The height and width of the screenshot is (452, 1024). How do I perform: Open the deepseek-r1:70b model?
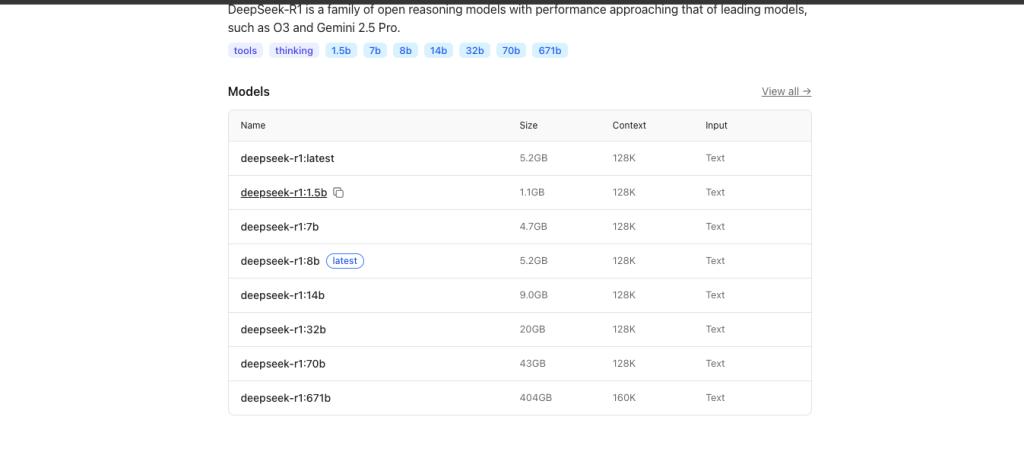click(x=283, y=363)
